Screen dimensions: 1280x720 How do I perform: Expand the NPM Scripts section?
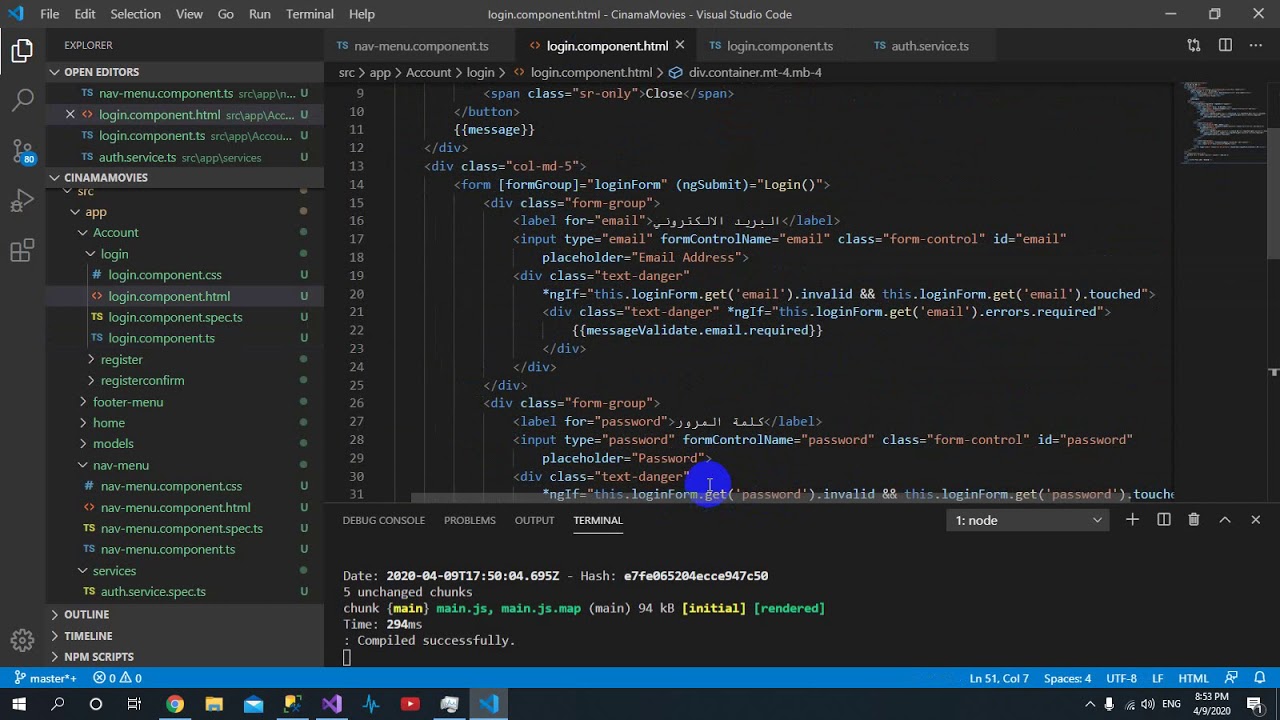(185, 657)
